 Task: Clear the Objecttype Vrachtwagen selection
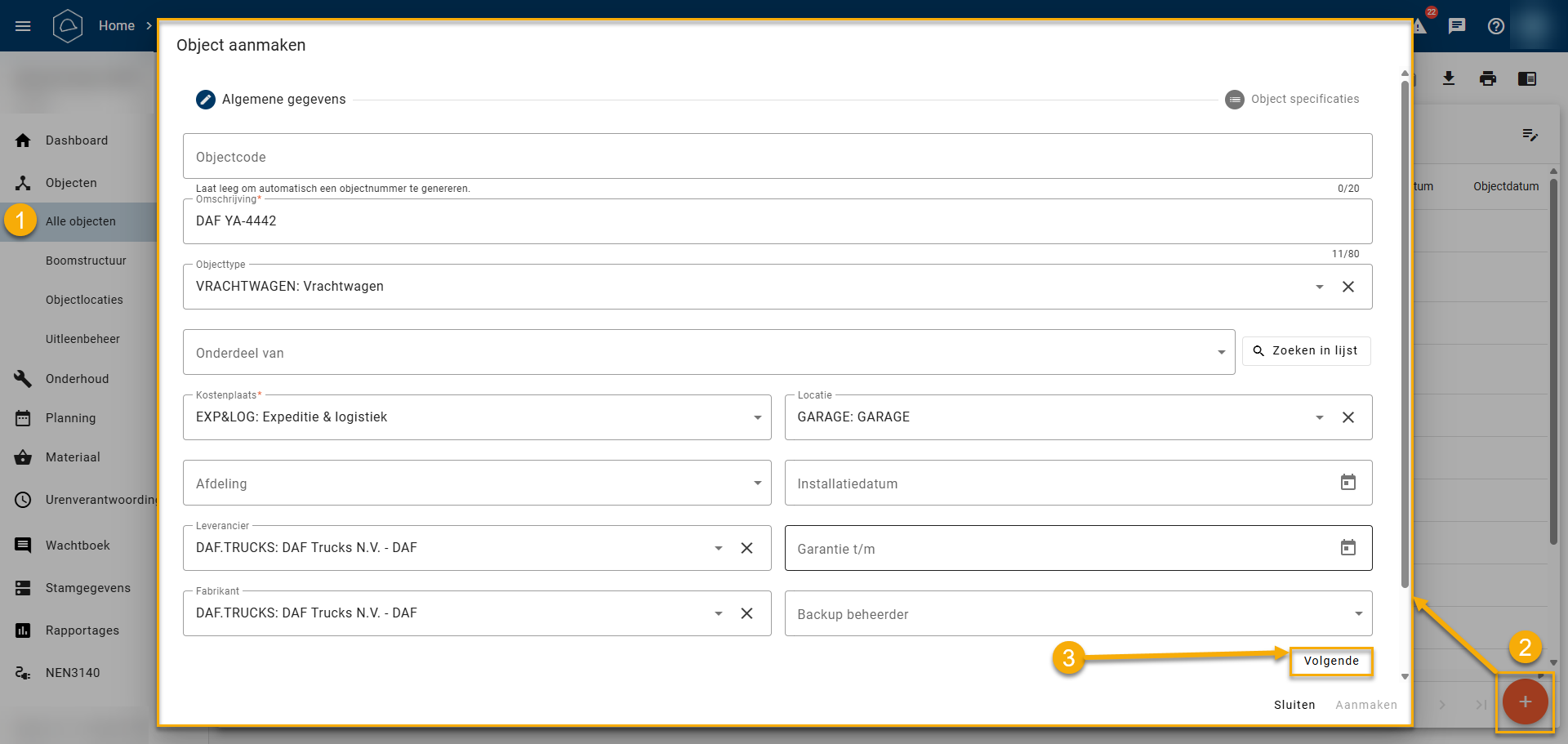pyautogui.click(x=1347, y=287)
